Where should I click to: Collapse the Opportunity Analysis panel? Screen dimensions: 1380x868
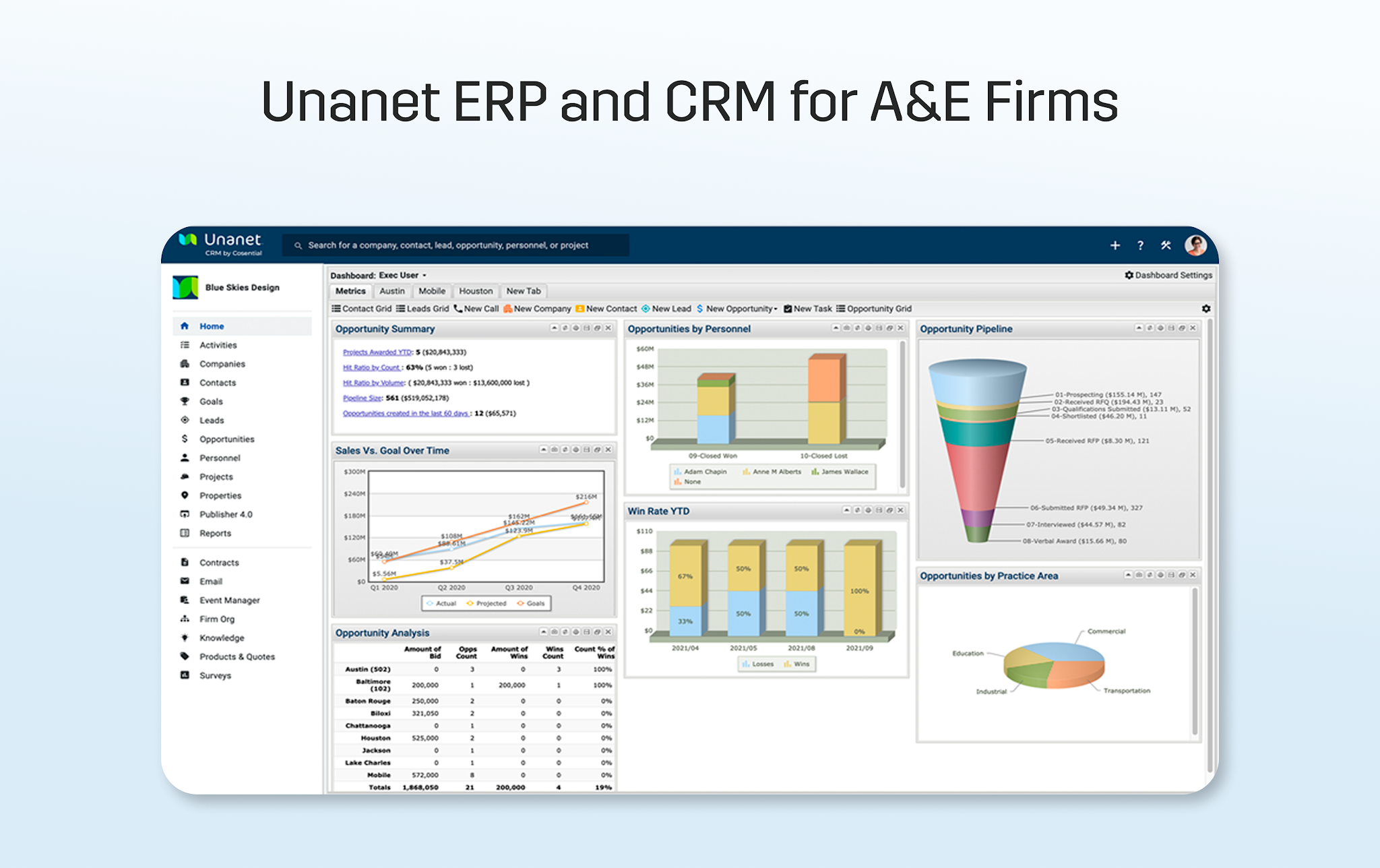click(x=544, y=632)
